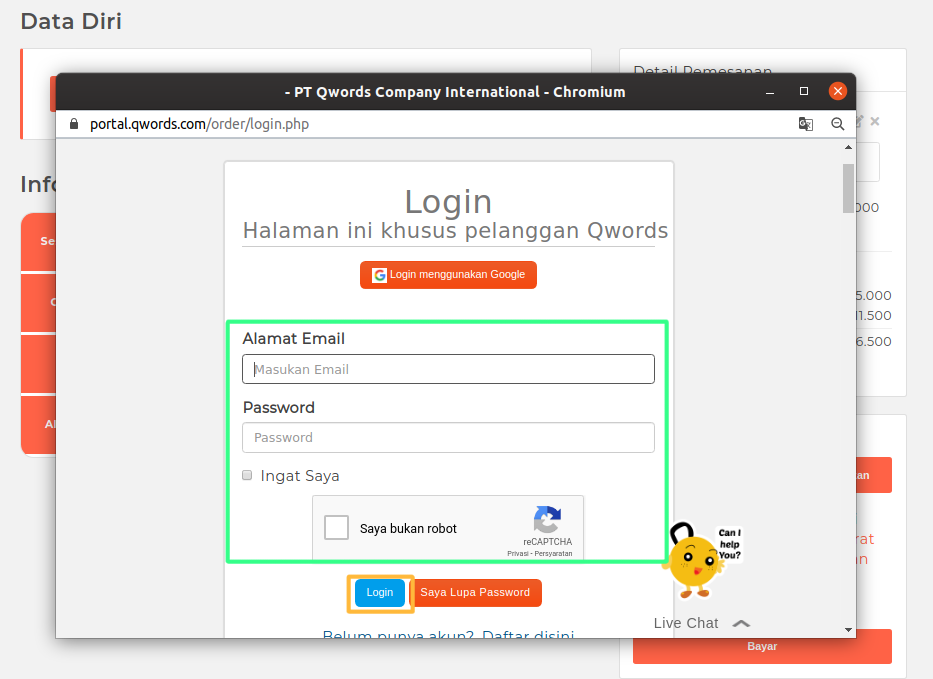Click the Google translate icon in address bar
The height and width of the screenshot is (679, 933).
point(805,124)
